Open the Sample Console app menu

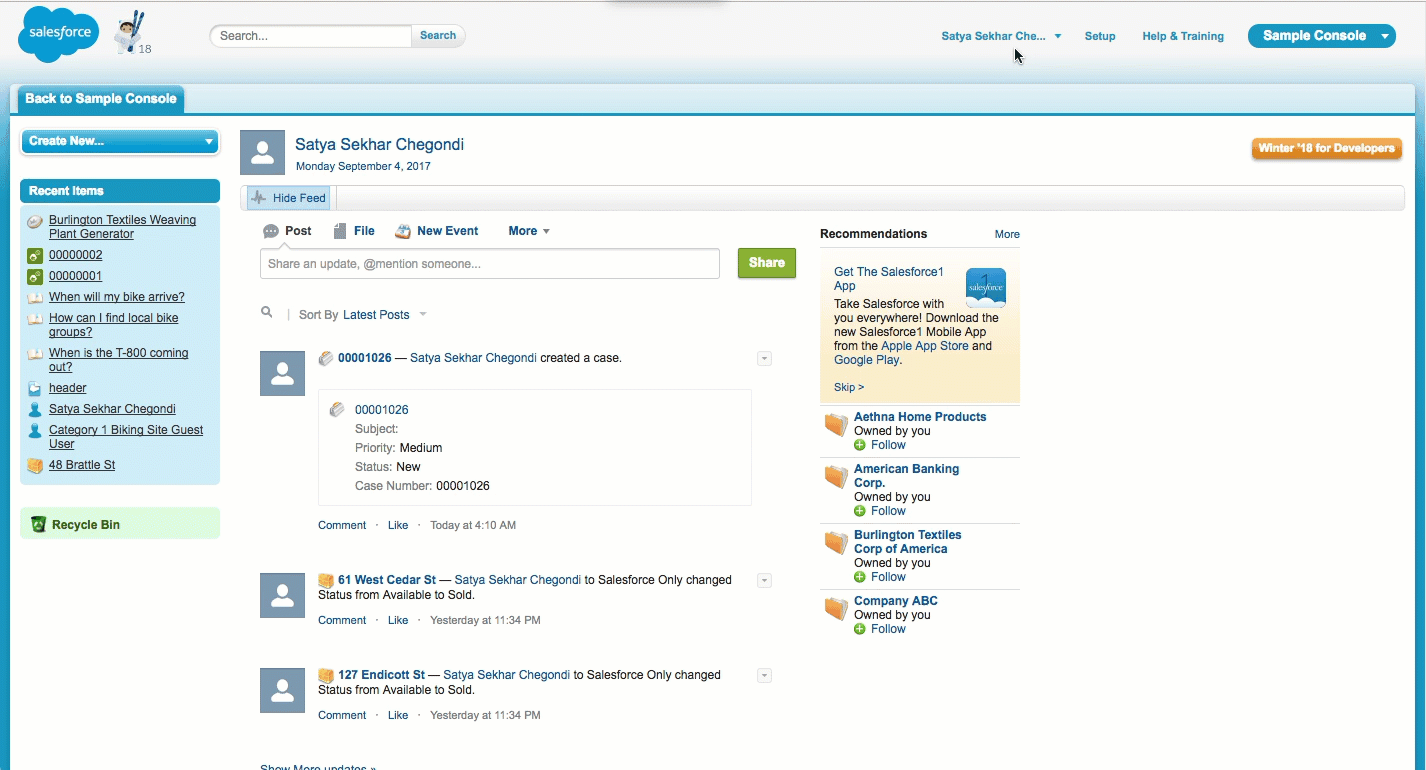[1321, 36]
